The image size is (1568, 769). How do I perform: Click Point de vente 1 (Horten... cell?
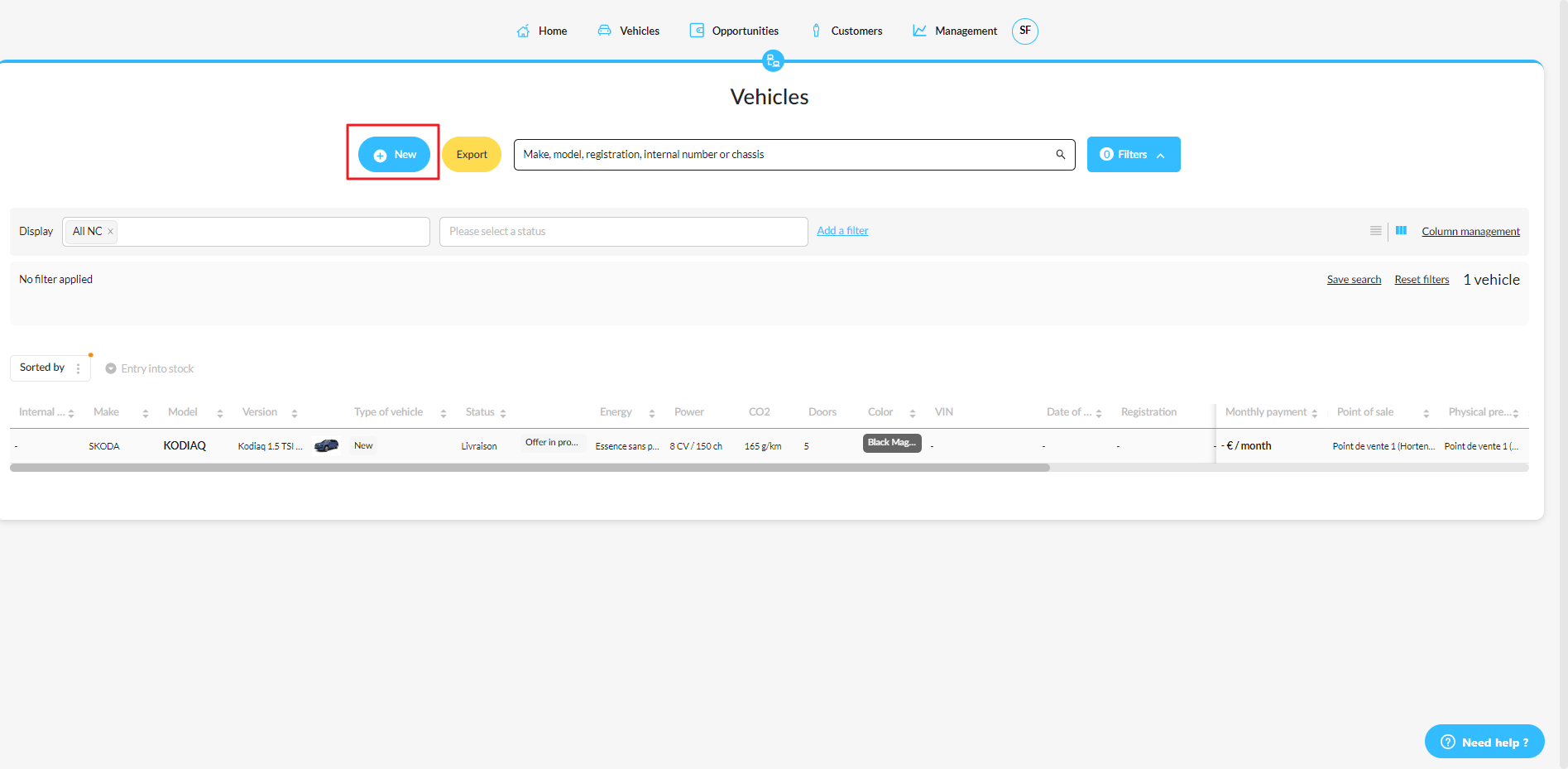click(x=1383, y=446)
